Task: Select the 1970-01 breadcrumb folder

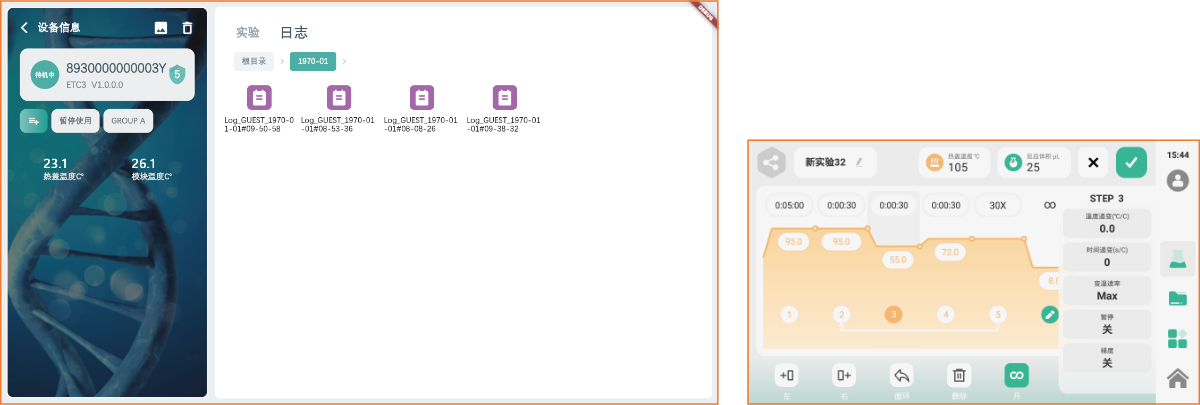Action: click(x=312, y=61)
